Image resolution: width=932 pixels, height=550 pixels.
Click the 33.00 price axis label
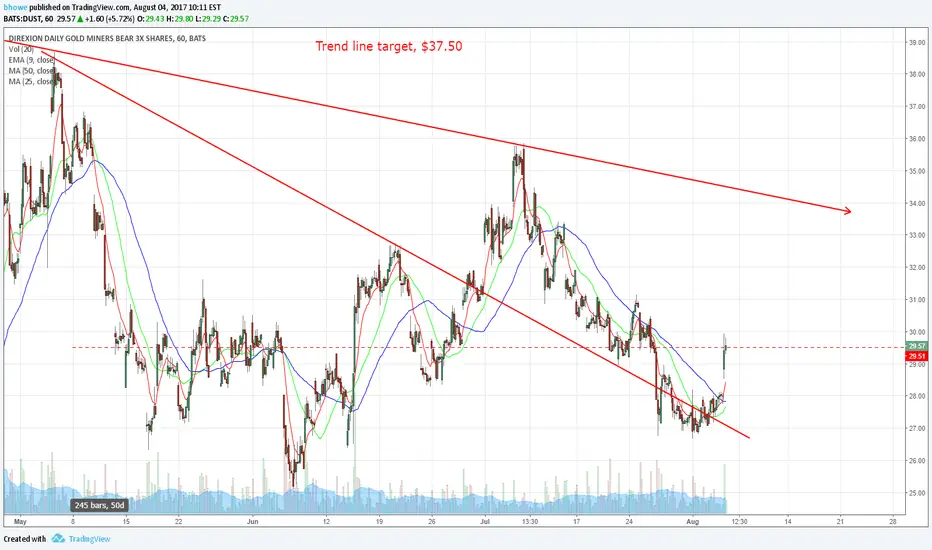(x=917, y=235)
